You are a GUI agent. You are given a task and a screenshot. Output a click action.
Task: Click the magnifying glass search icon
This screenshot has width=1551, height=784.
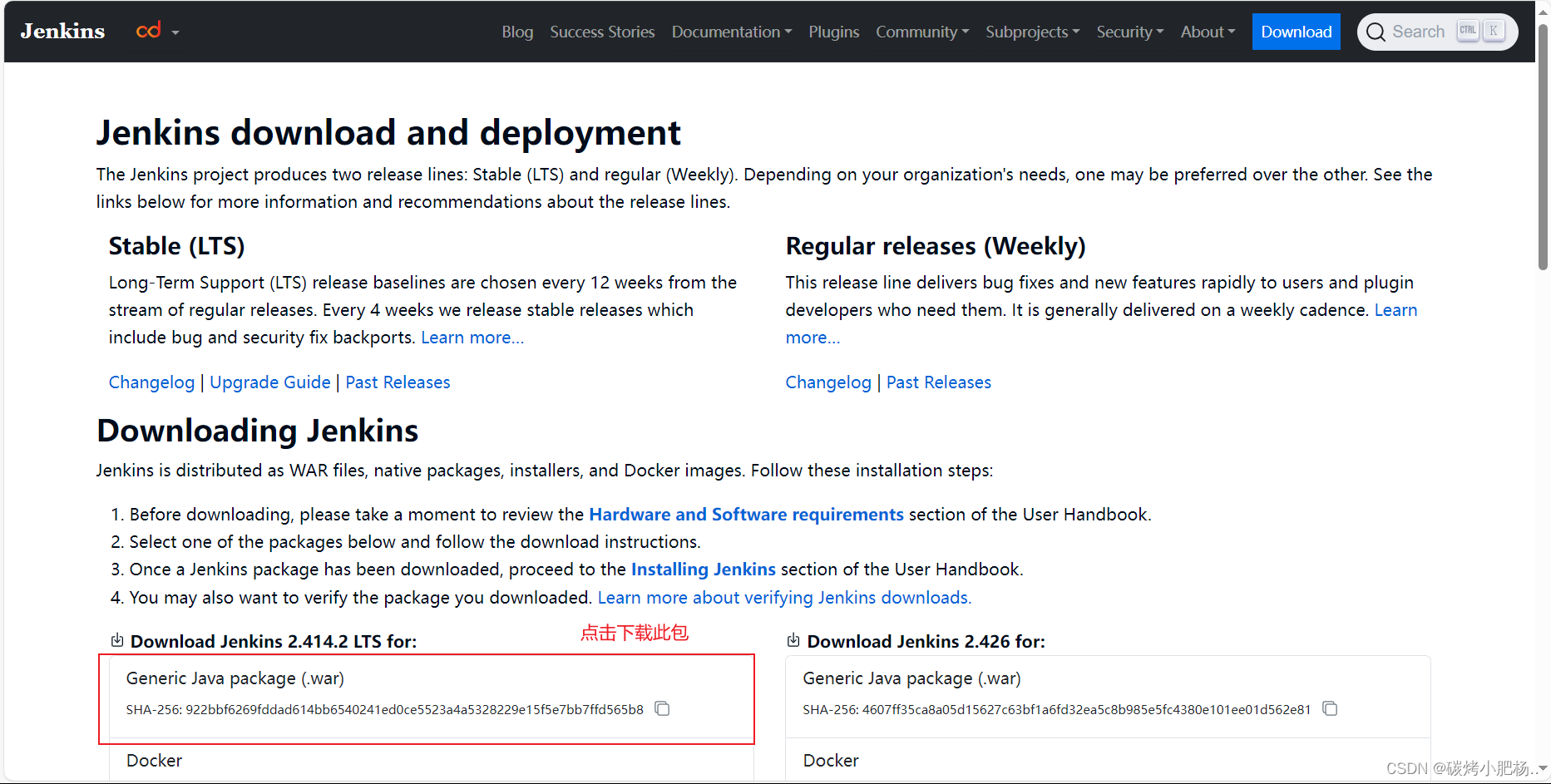pos(1376,32)
